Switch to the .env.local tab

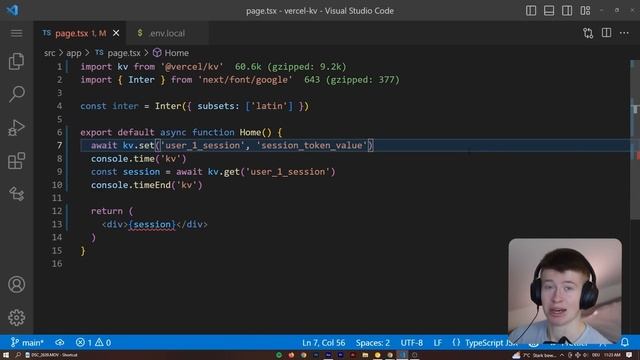[167, 33]
